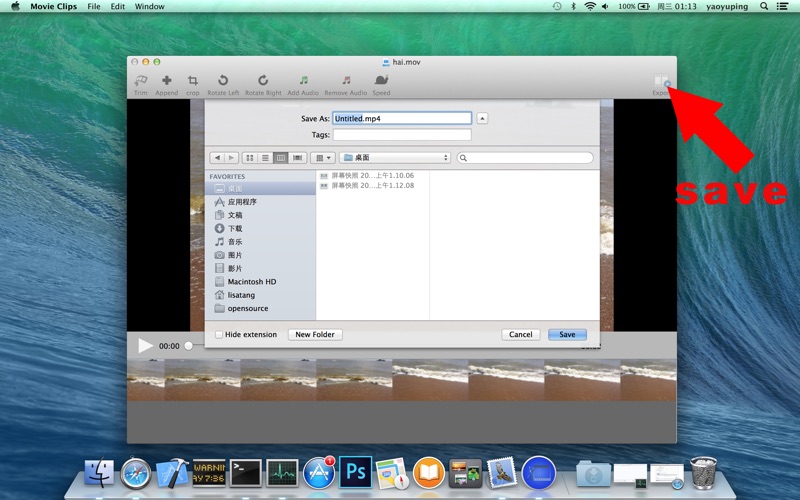Click the Wi-Fi menu bar icon
The height and width of the screenshot is (500, 800).
590,6
